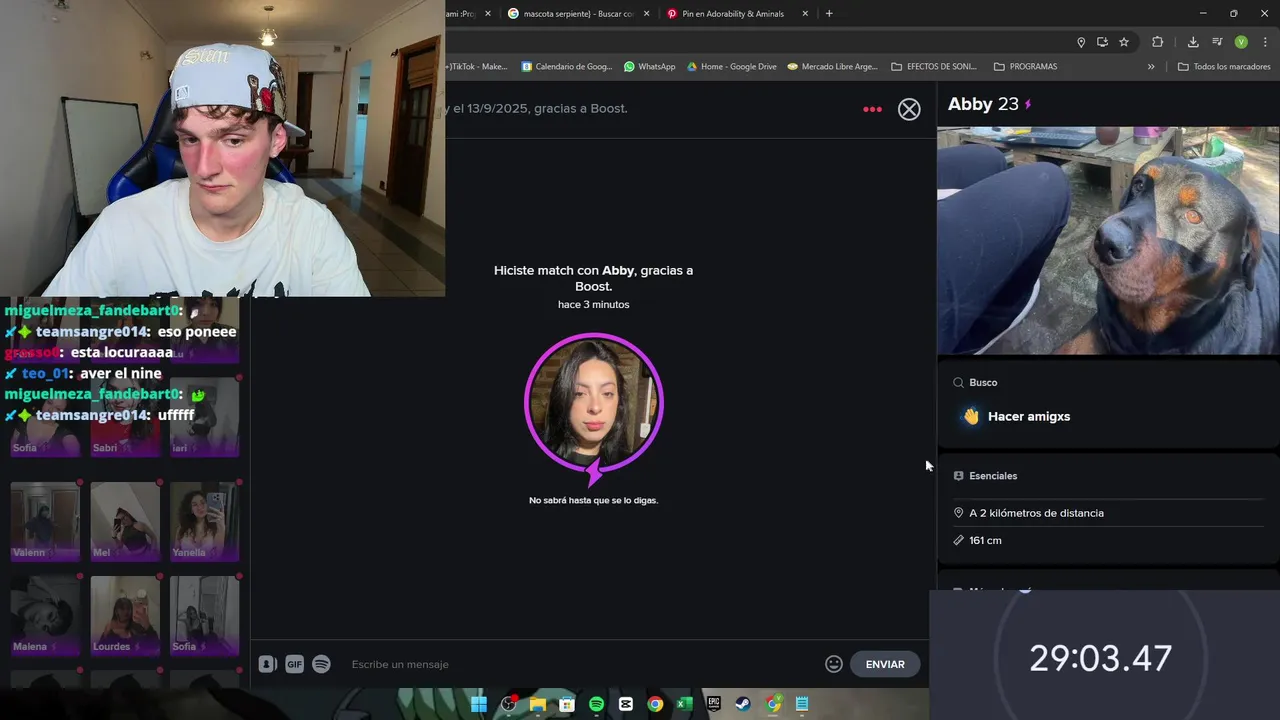Open a new browser tab

point(829,14)
